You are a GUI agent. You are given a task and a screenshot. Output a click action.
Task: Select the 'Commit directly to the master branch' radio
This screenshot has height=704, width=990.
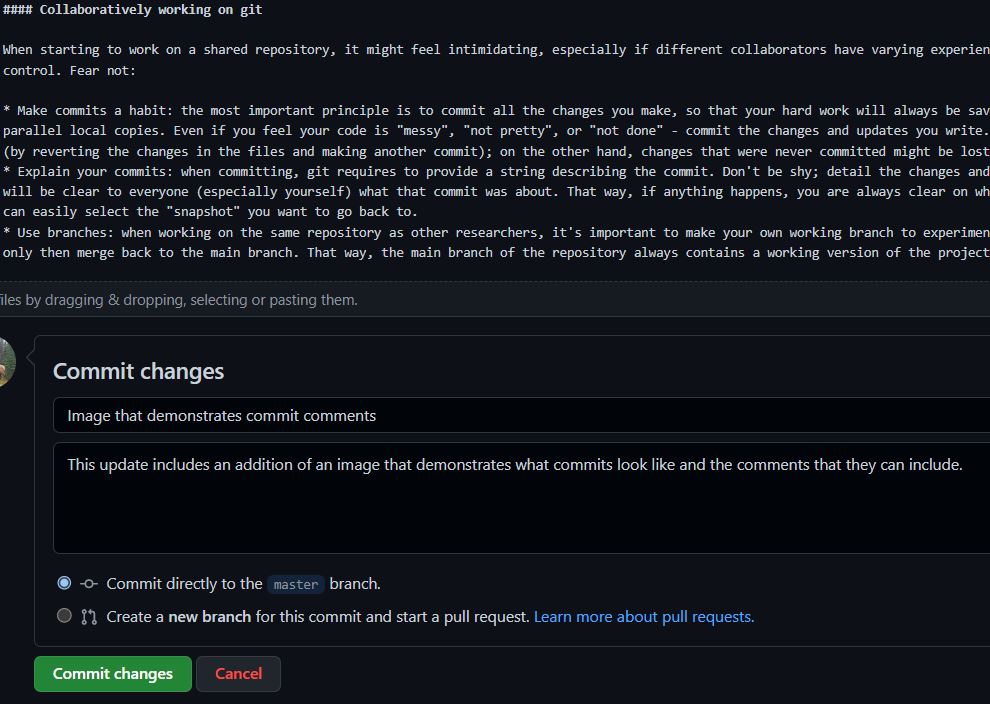[64, 583]
